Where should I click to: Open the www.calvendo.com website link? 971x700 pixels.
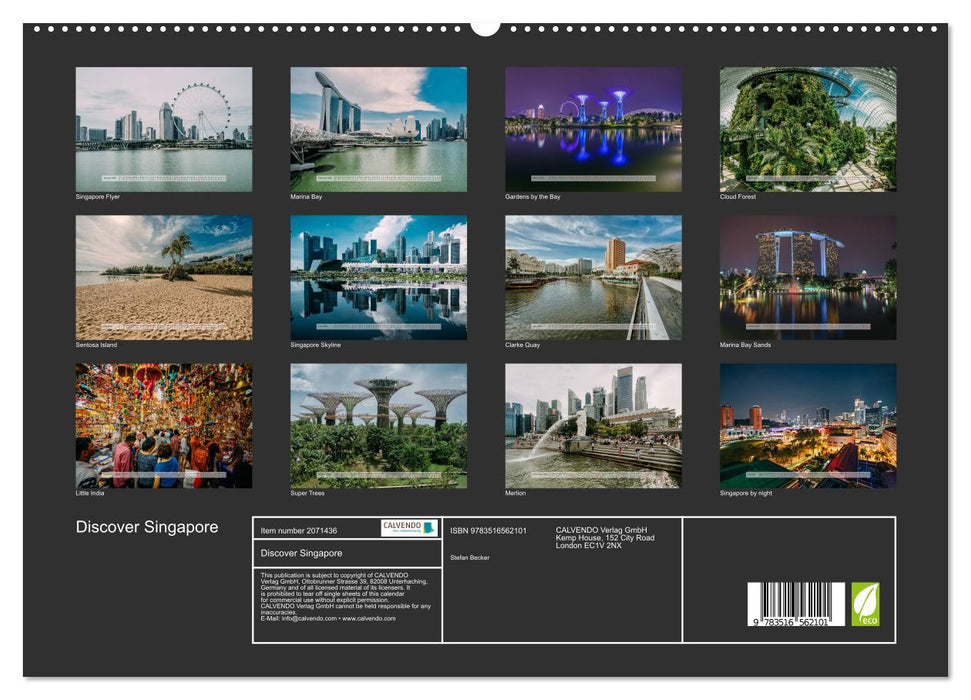point(368,617)
